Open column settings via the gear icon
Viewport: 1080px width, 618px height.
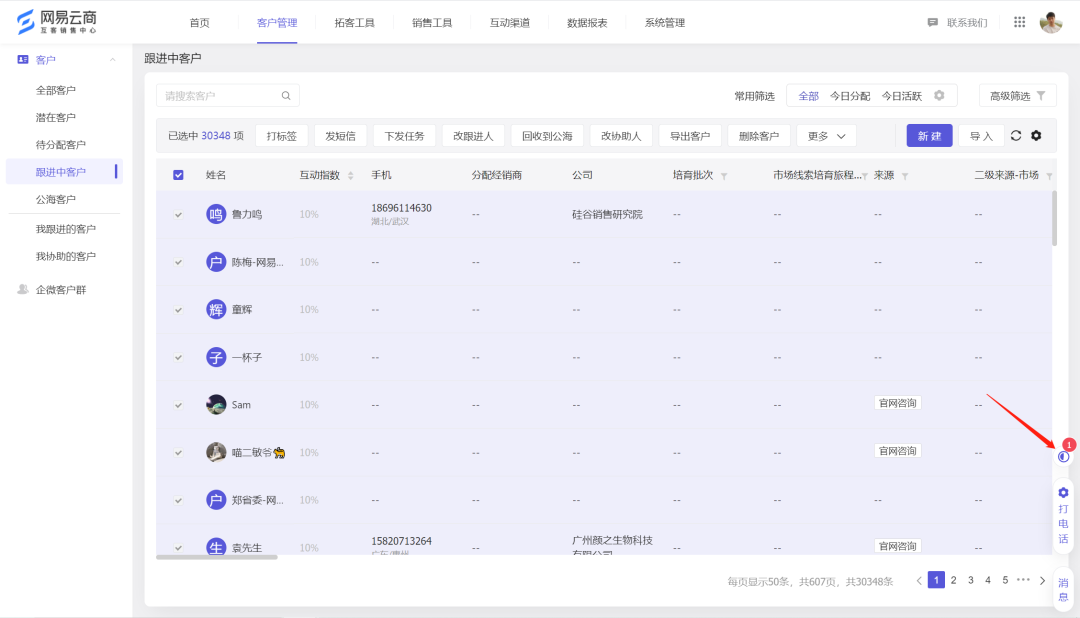click(1036, 135)
